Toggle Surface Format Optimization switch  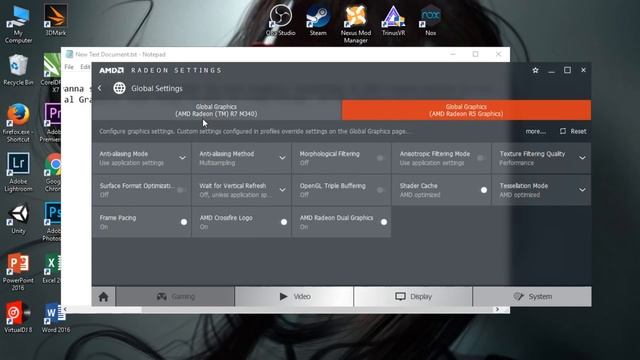tap(180, 190)
